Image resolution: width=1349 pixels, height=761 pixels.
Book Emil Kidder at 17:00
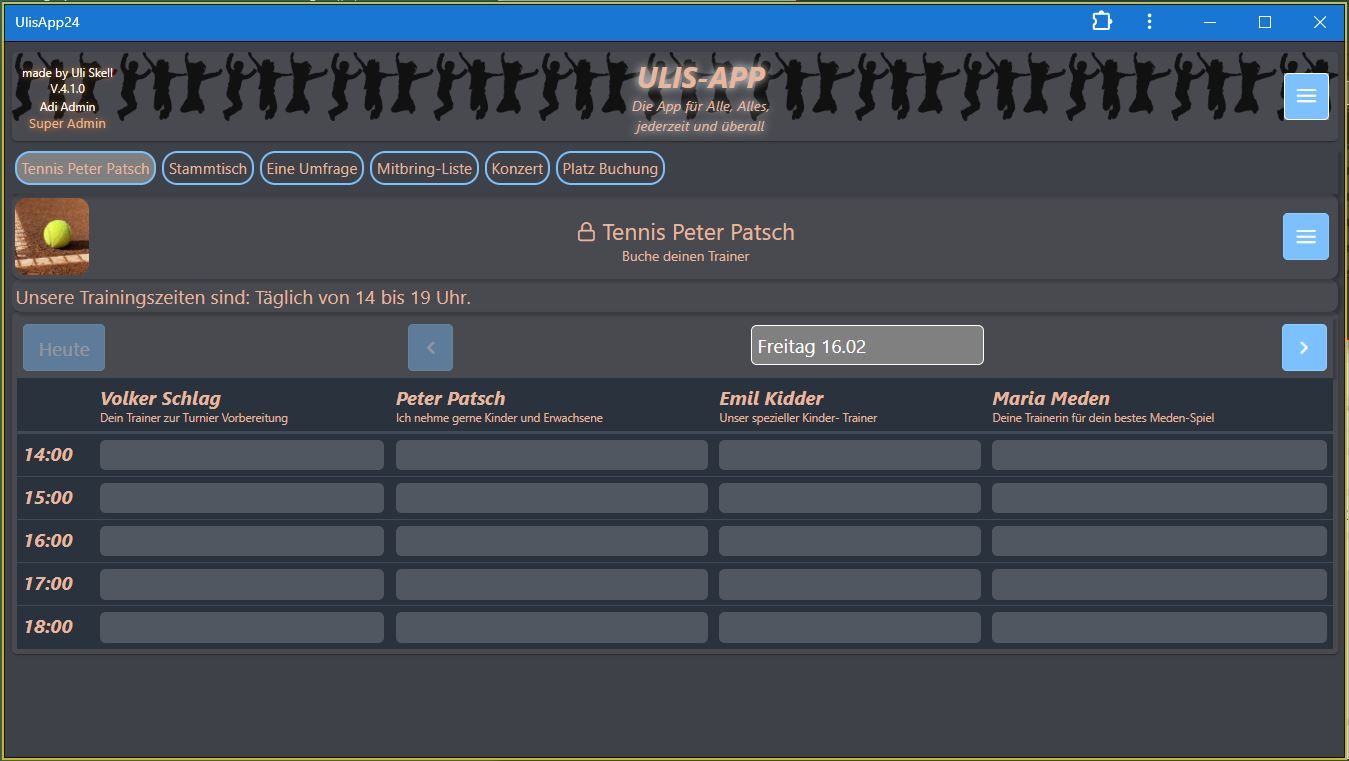click(849, 584)
